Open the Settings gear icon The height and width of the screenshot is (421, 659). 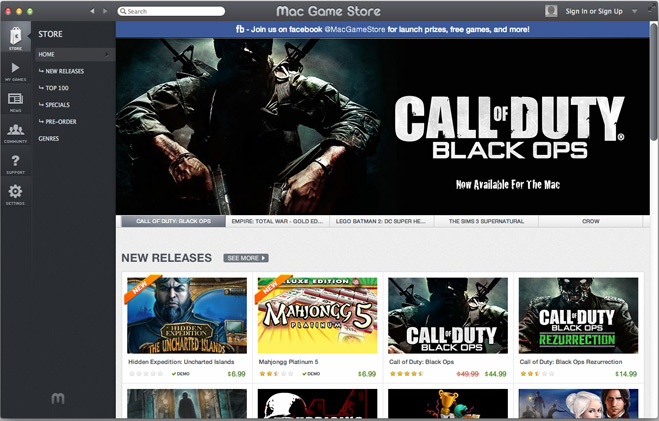pyautogui.click(x=16, y=195)
